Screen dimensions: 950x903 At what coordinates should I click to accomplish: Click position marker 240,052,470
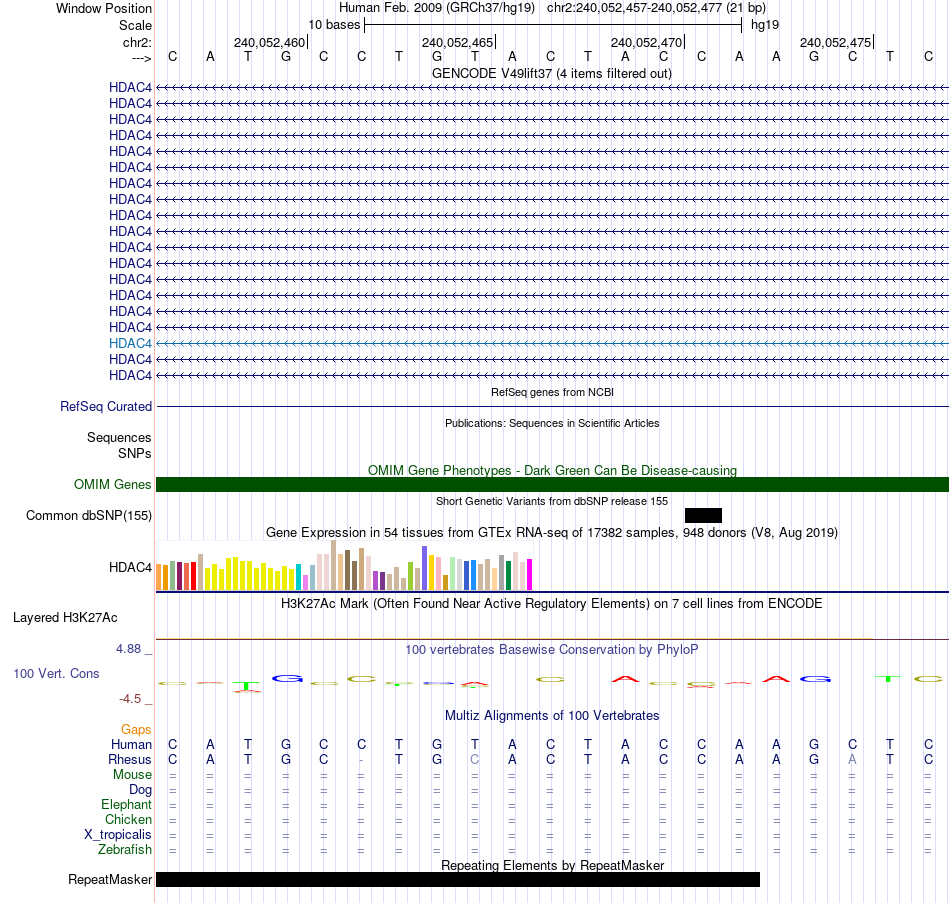pyautogui.click(x=646, y=42)
